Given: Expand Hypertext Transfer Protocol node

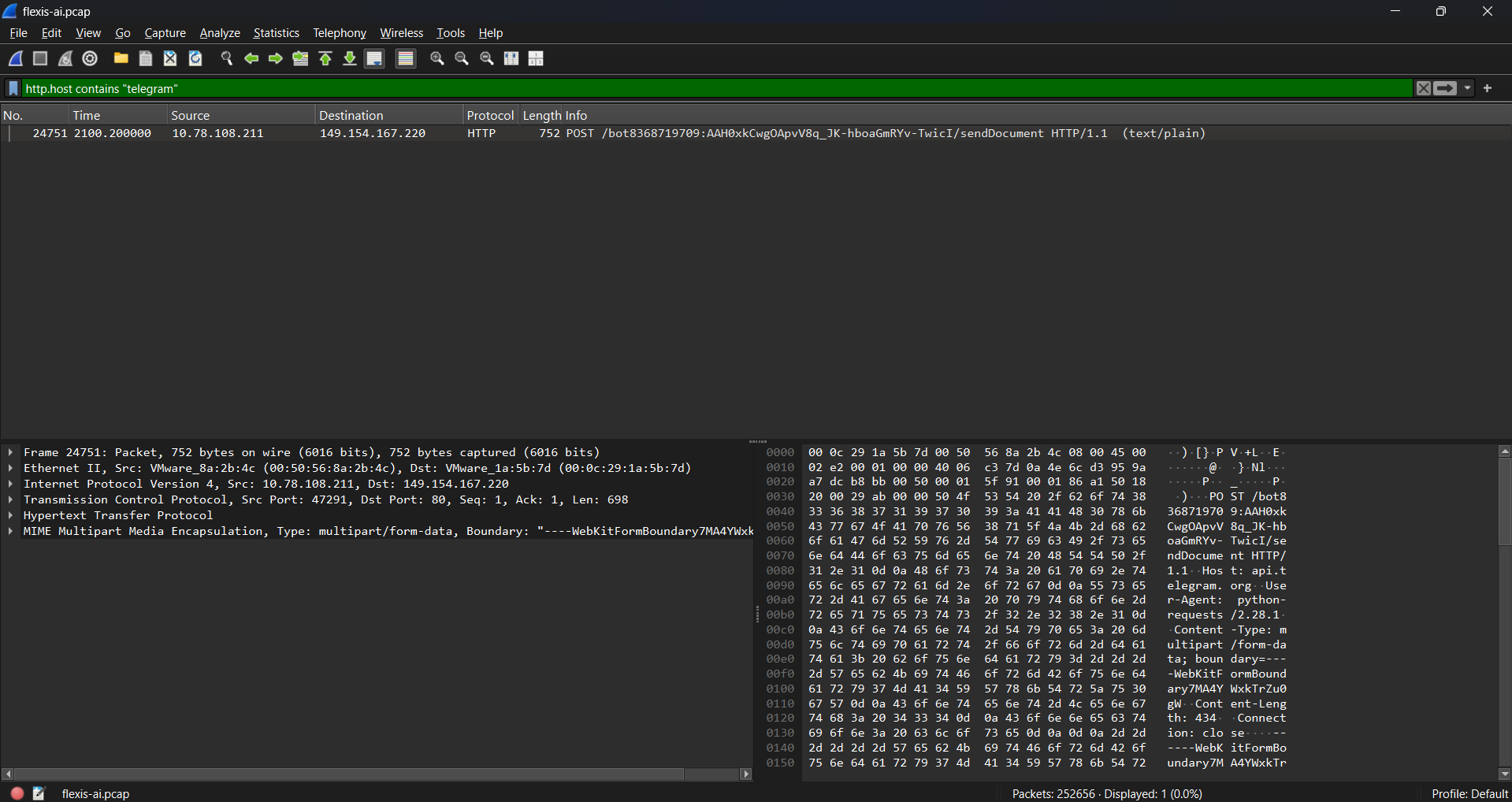Looking at the screenshot, I should (x=10, y=515).
